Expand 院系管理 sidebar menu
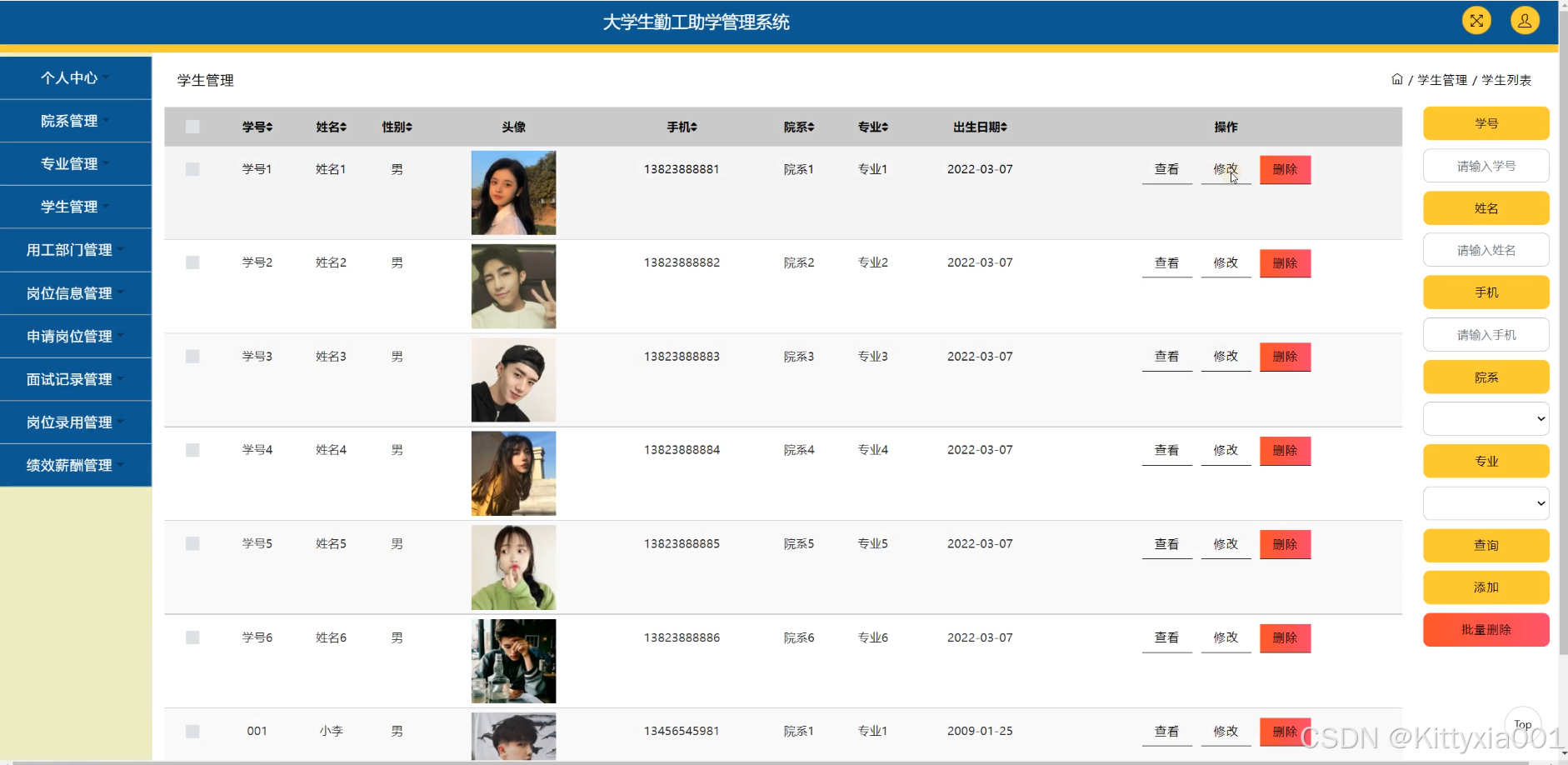The width and height of the screenshot is (1568, 765). click(76, 121)
